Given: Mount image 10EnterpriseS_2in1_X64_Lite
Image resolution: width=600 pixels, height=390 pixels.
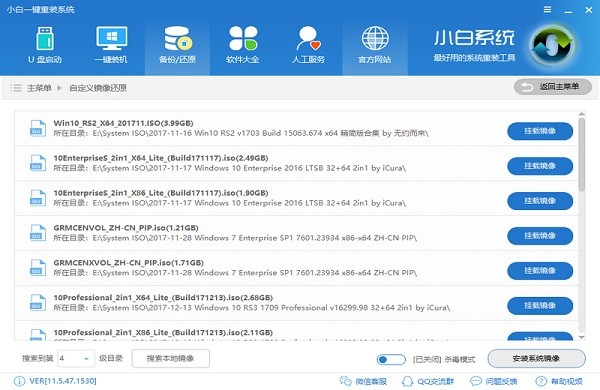Looking at the screenshot, I should pyautogui.click(x=540, y=166).
